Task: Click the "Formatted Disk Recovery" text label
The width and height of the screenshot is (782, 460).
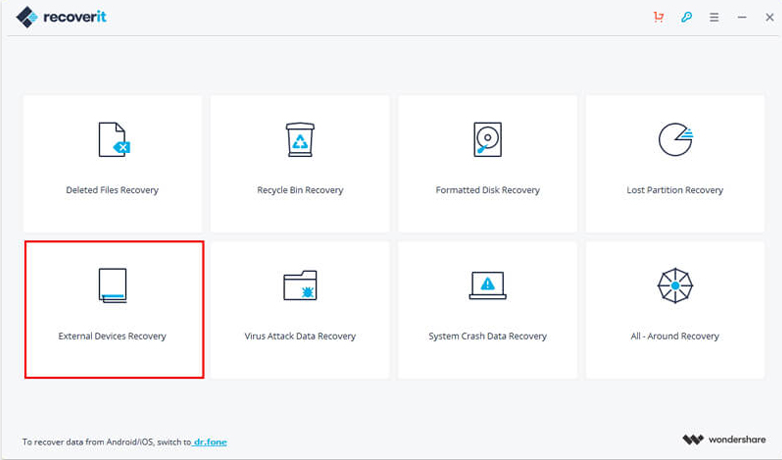Action: coord(487,190)
